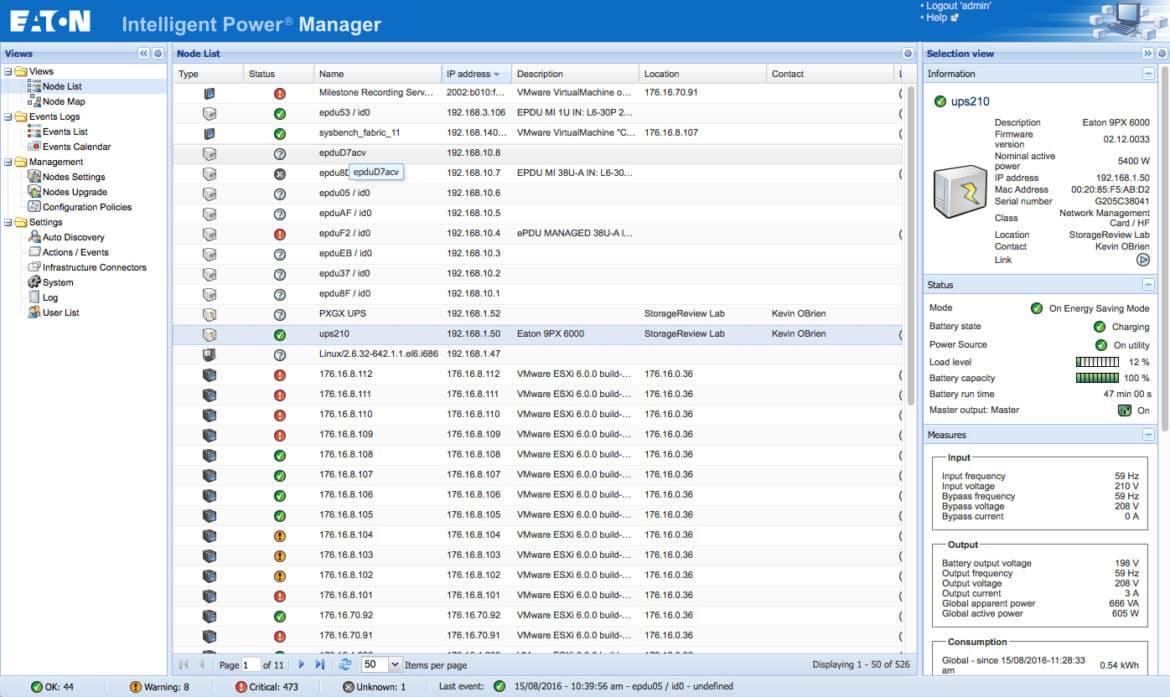Click the Master output On icon

(1124, 410)
